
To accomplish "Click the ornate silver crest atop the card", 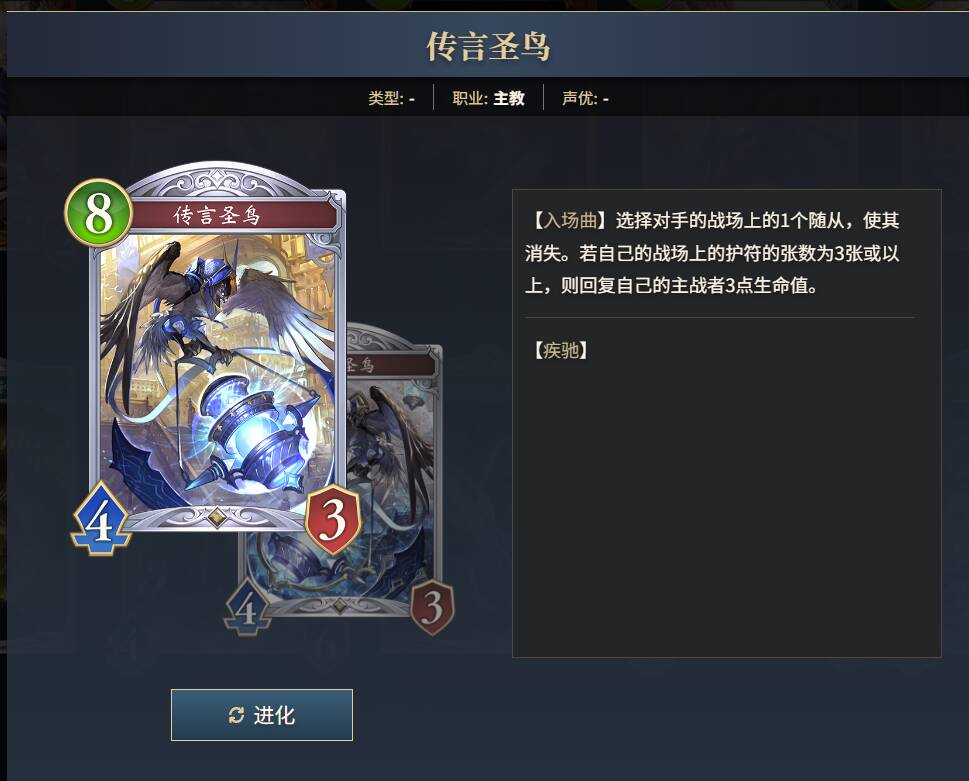I will 219,183.
